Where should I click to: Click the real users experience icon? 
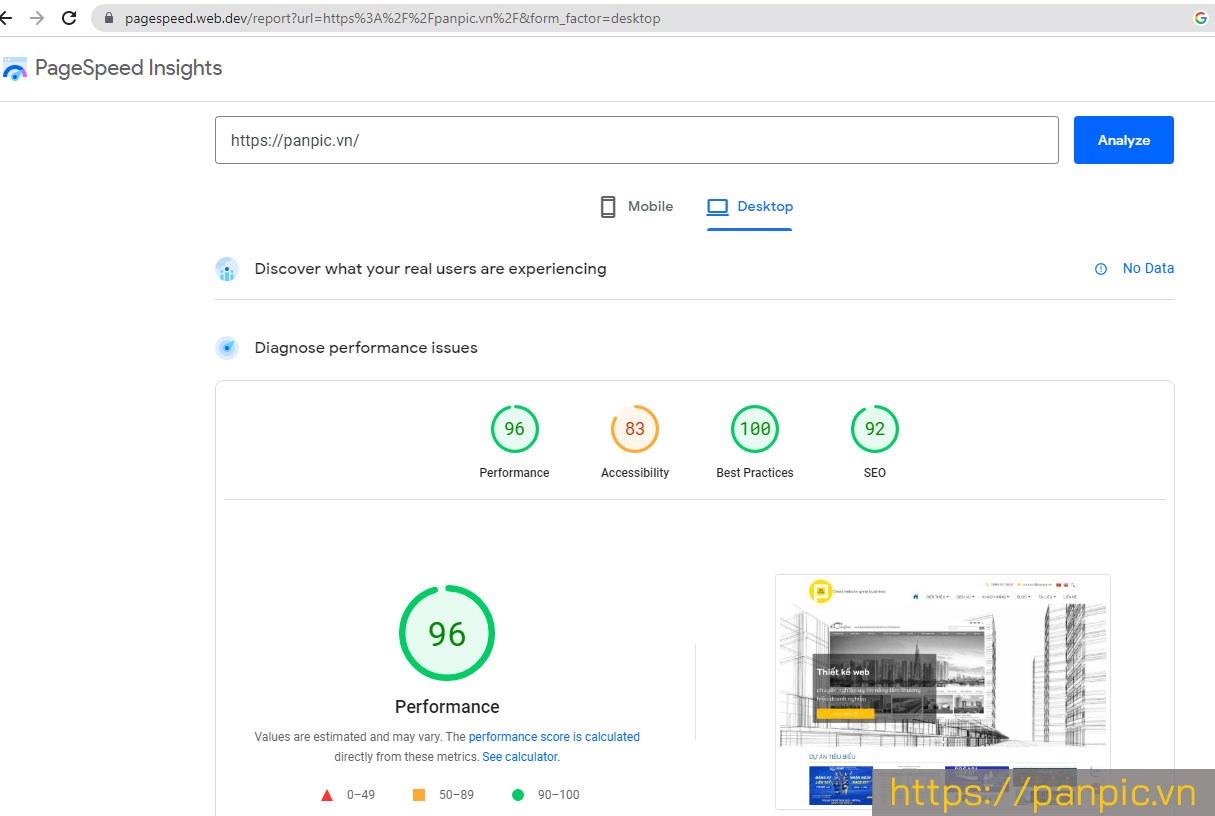click(227, 269)
